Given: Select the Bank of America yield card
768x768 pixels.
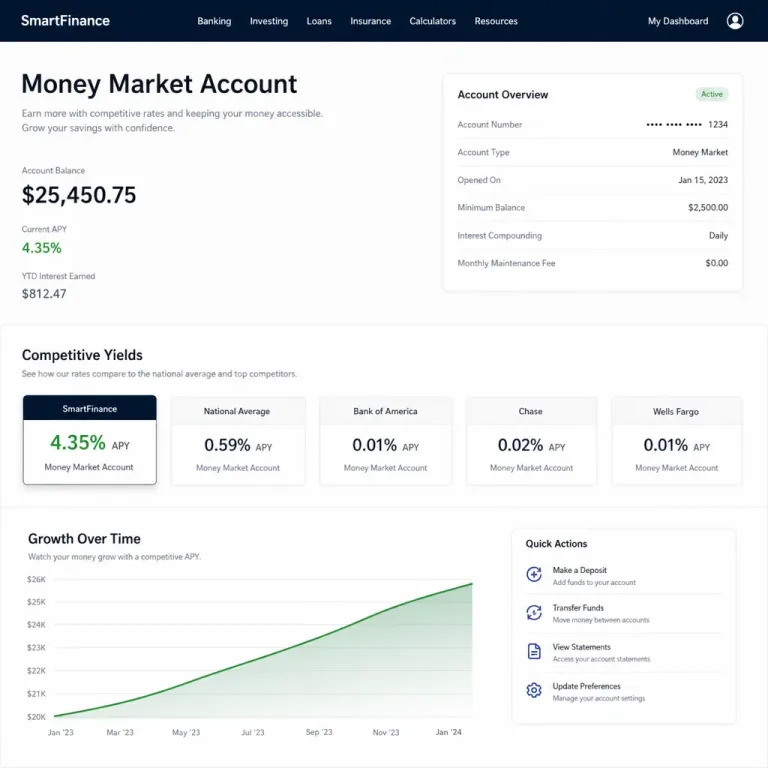Looking at the screenshot, I should 385,441.
